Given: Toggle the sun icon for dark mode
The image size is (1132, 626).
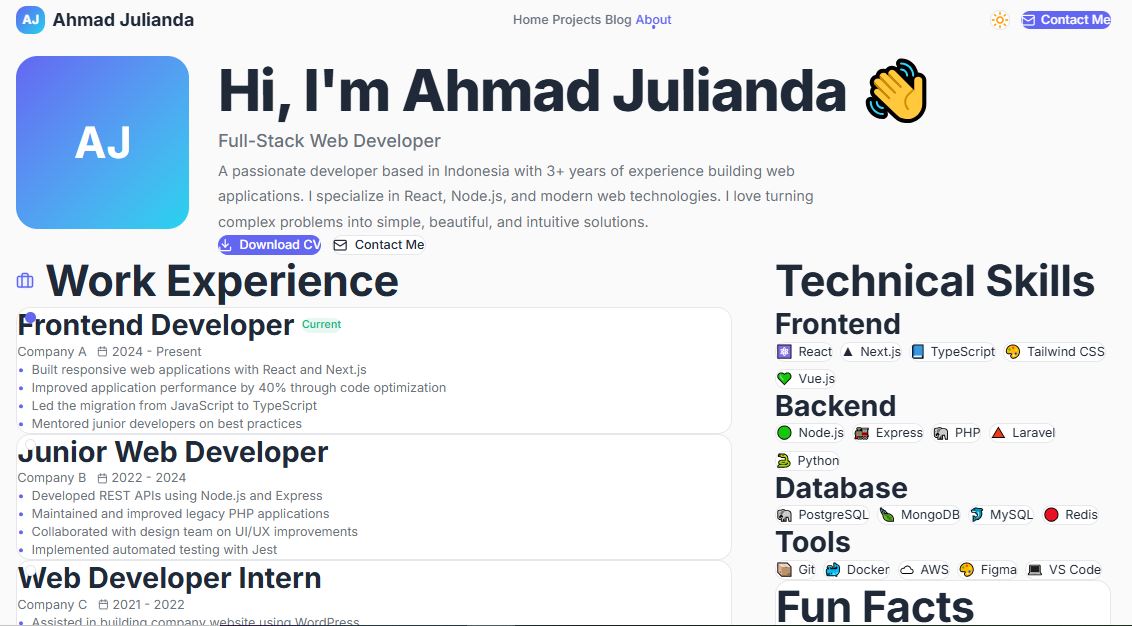Looking at the screenshot, I should [1000, 19].
